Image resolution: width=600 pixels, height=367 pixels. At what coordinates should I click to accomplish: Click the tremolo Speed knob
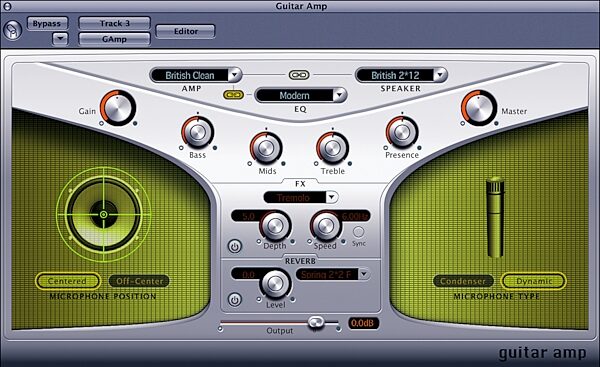pyautogui.click(x=326, y=226)
